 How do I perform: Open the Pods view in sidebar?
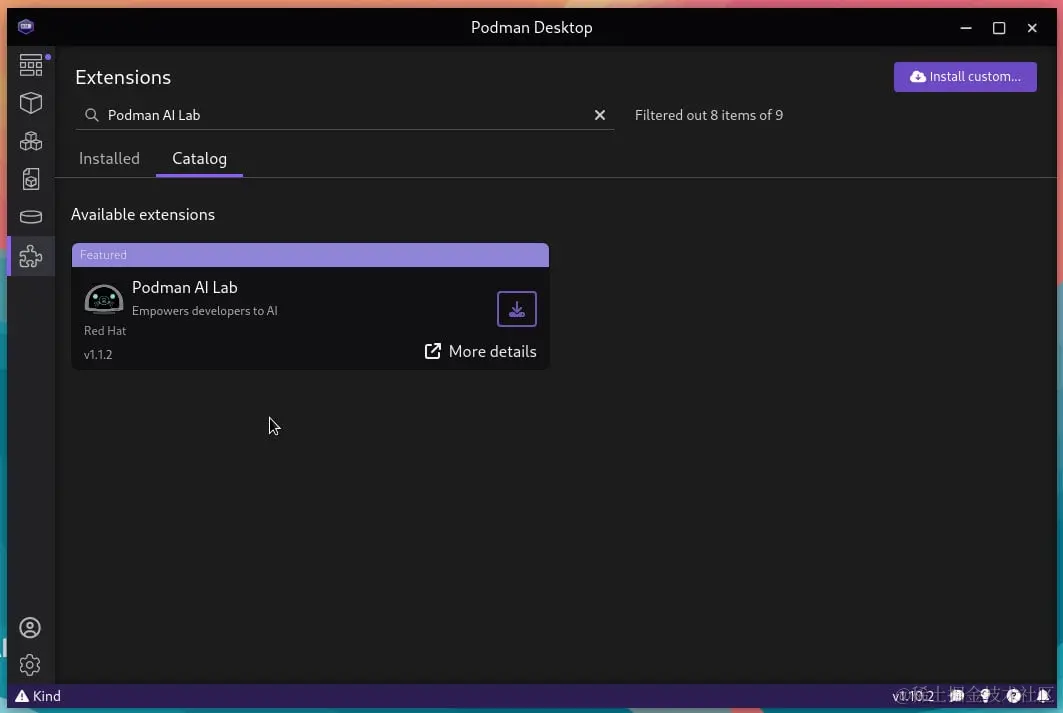coord(31,141)
